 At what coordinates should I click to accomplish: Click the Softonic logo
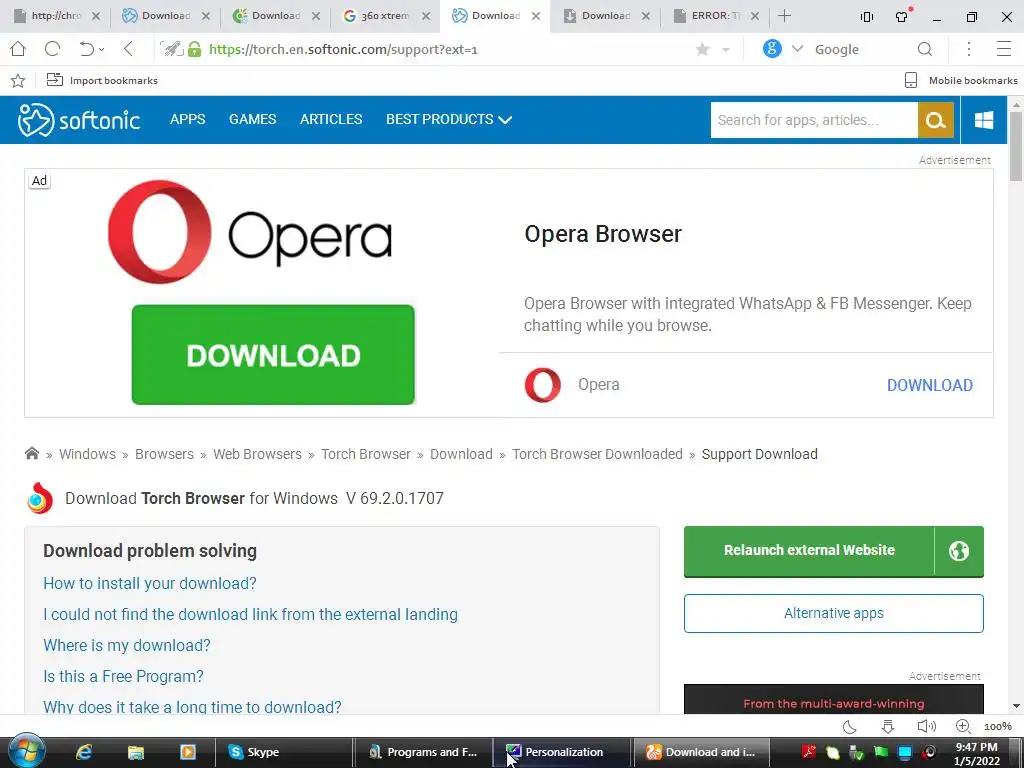(x=78, y=120)
